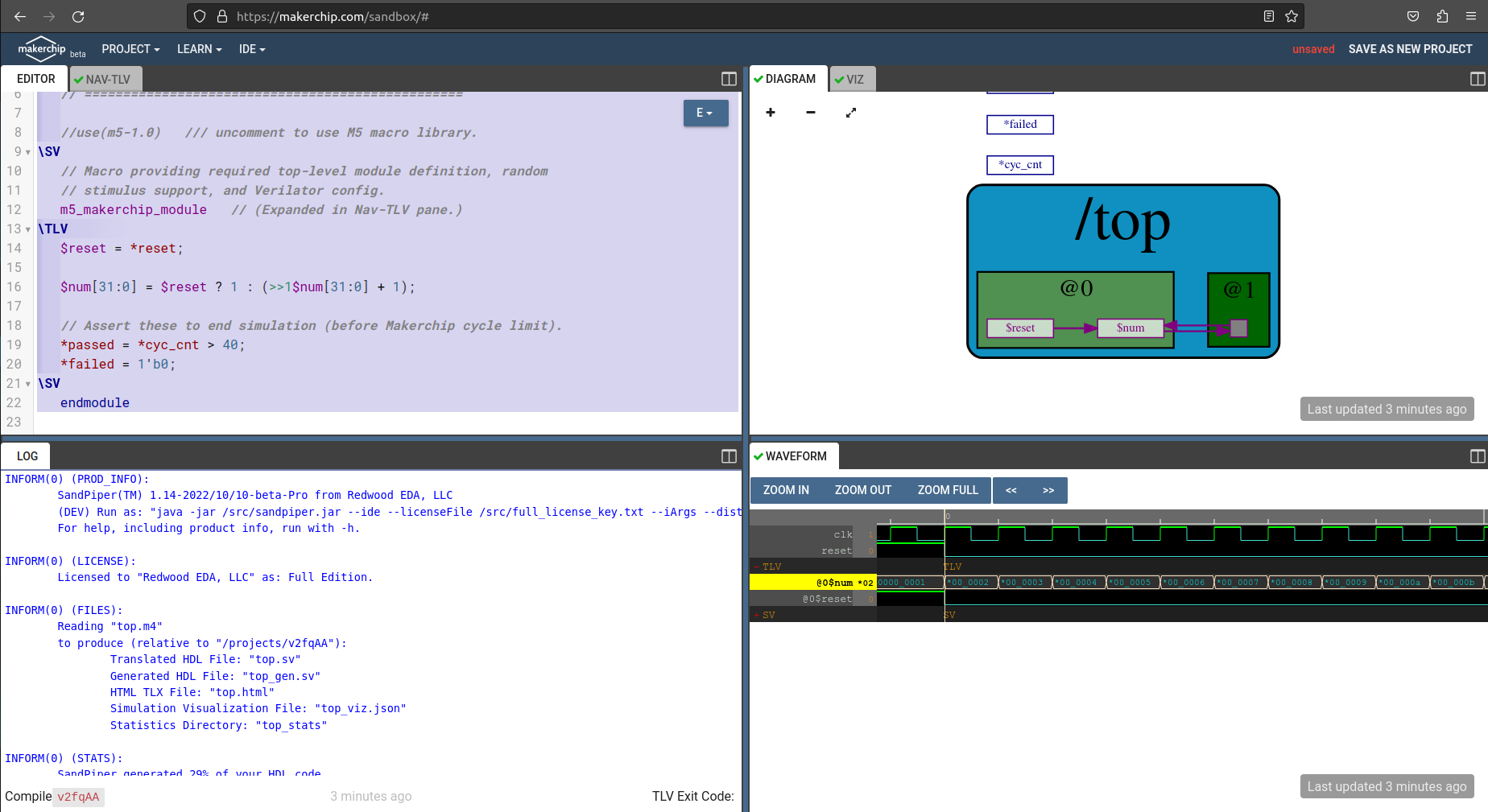Open the browser reader view icon
The width and height of the screenshot is (1488, 812).
point(1269,16)
